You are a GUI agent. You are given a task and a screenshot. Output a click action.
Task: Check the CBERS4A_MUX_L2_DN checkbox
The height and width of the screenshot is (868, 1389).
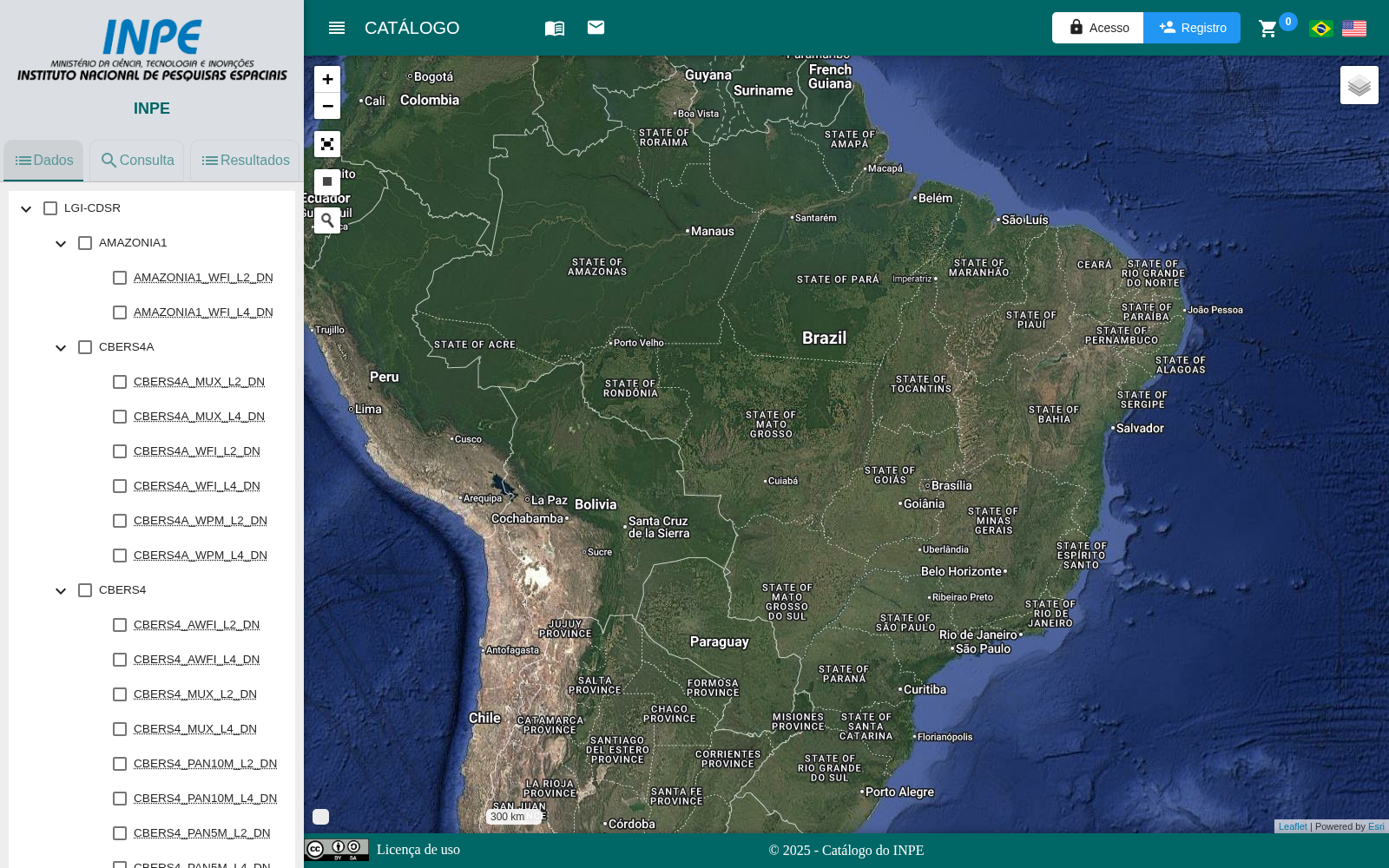pyautogui.click(x=120, y=382)
